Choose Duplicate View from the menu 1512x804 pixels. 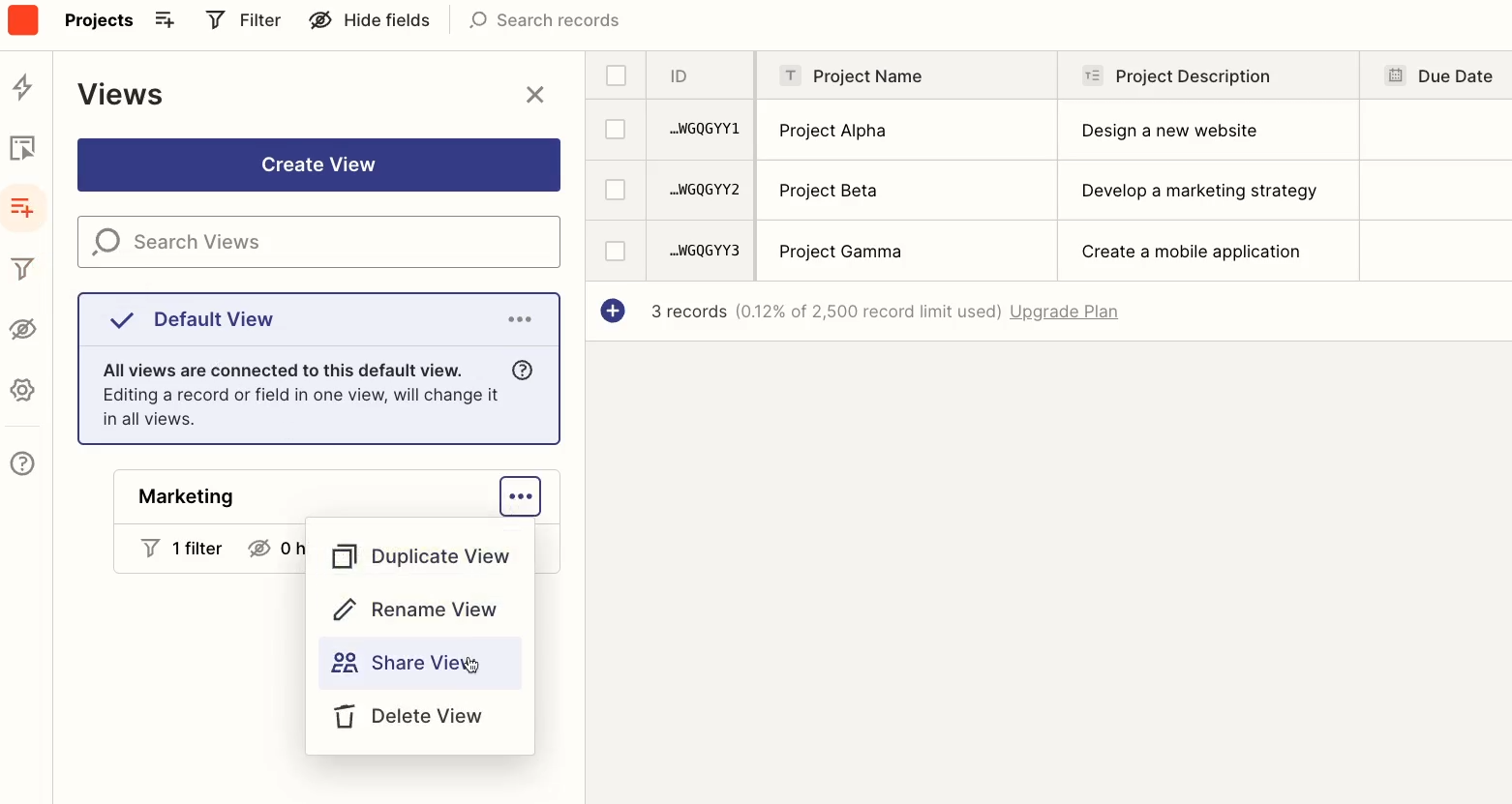[x=420, y=556]
